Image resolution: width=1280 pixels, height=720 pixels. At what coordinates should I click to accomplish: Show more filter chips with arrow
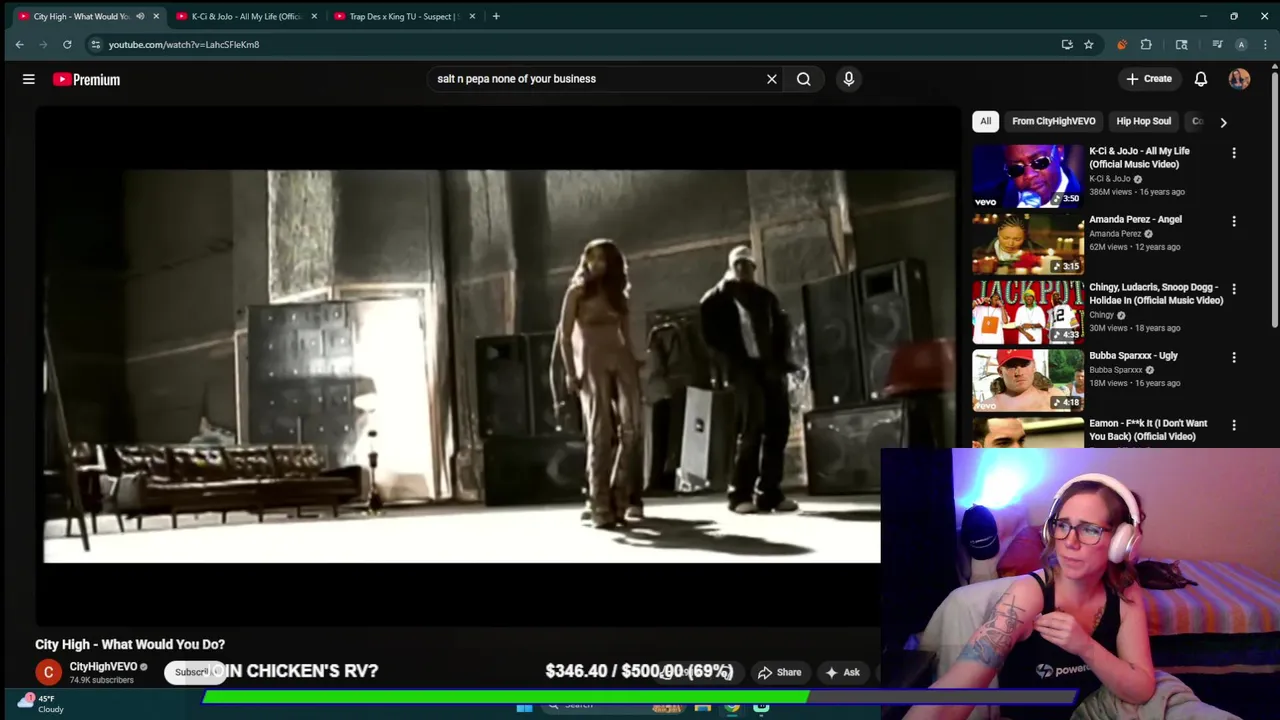pos(1223,122)
